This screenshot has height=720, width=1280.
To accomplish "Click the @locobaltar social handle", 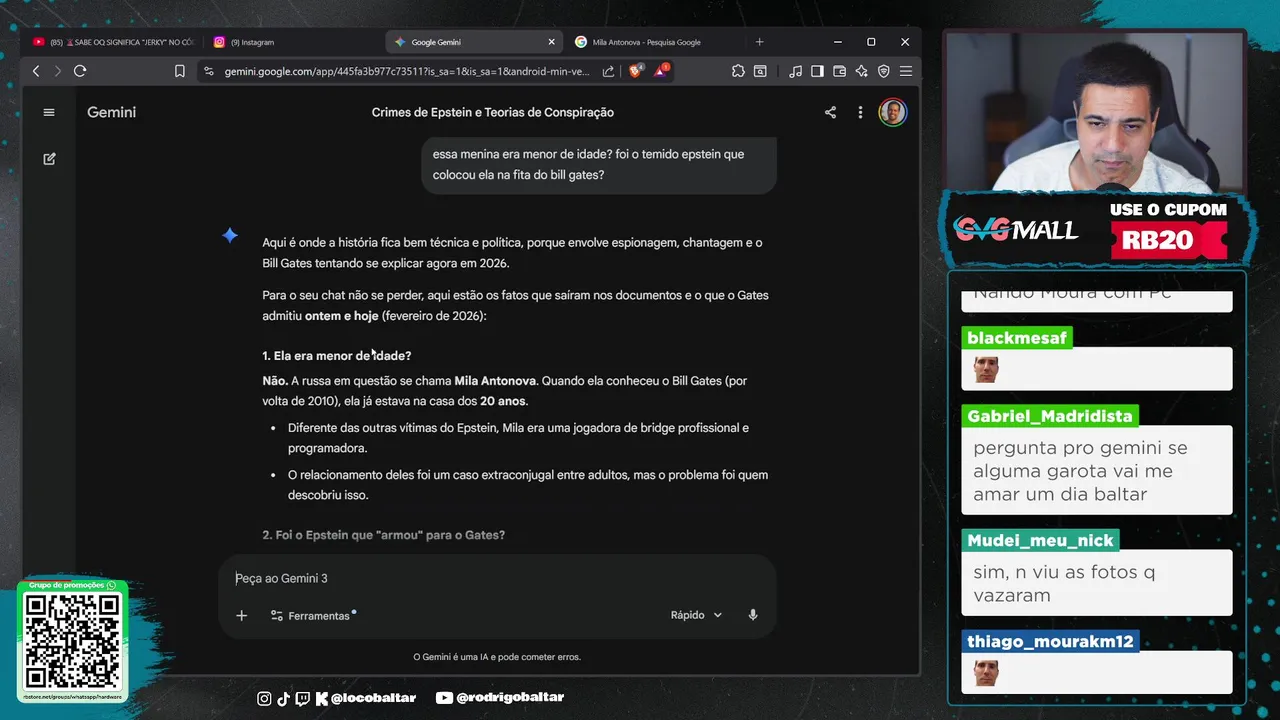I will (372, 698).
